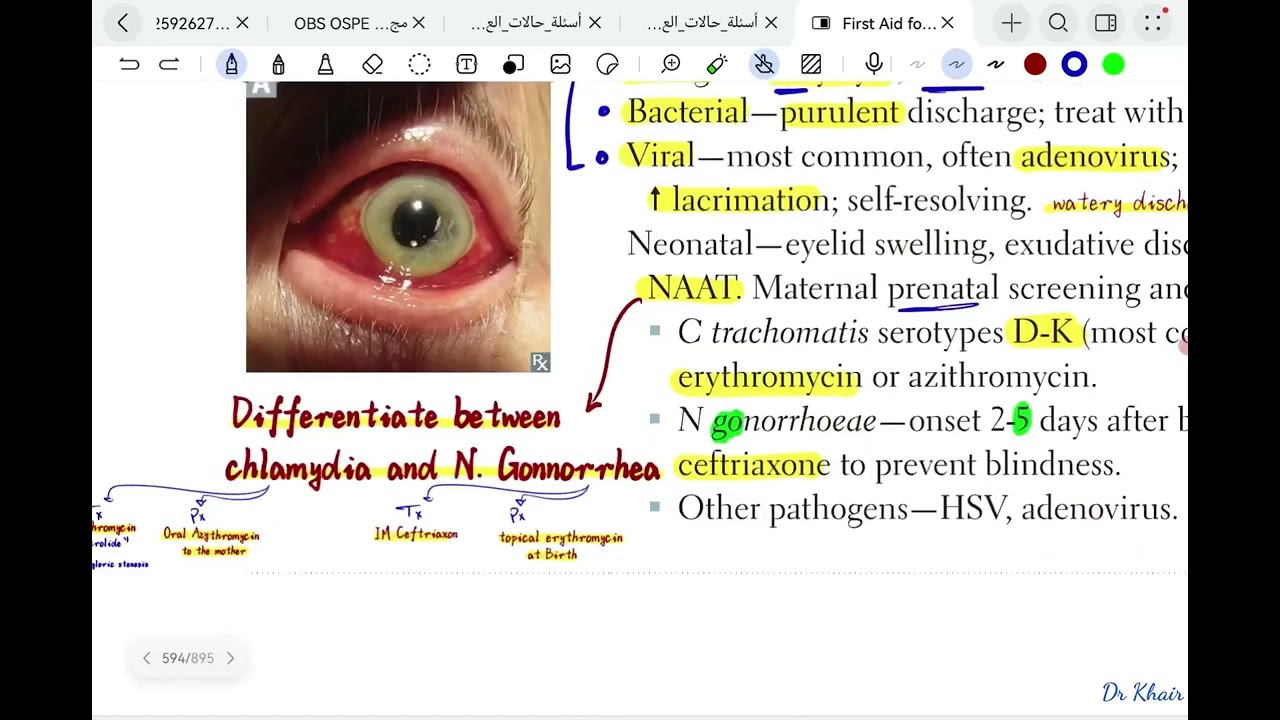The width and height of the screenshot is (1280, 720).
Task: Click handwritten note 'IM Ceftriaxon'
Action: pos(416,534)
